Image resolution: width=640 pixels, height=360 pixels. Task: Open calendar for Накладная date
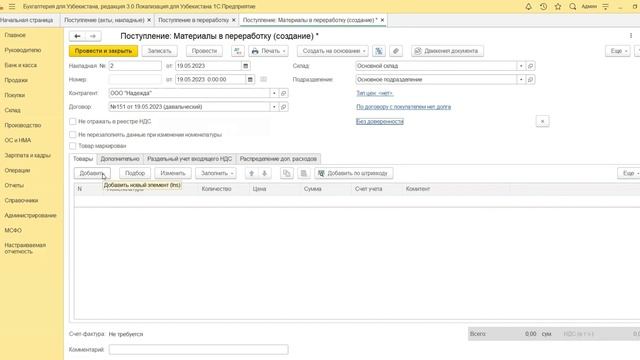[246, 66]
